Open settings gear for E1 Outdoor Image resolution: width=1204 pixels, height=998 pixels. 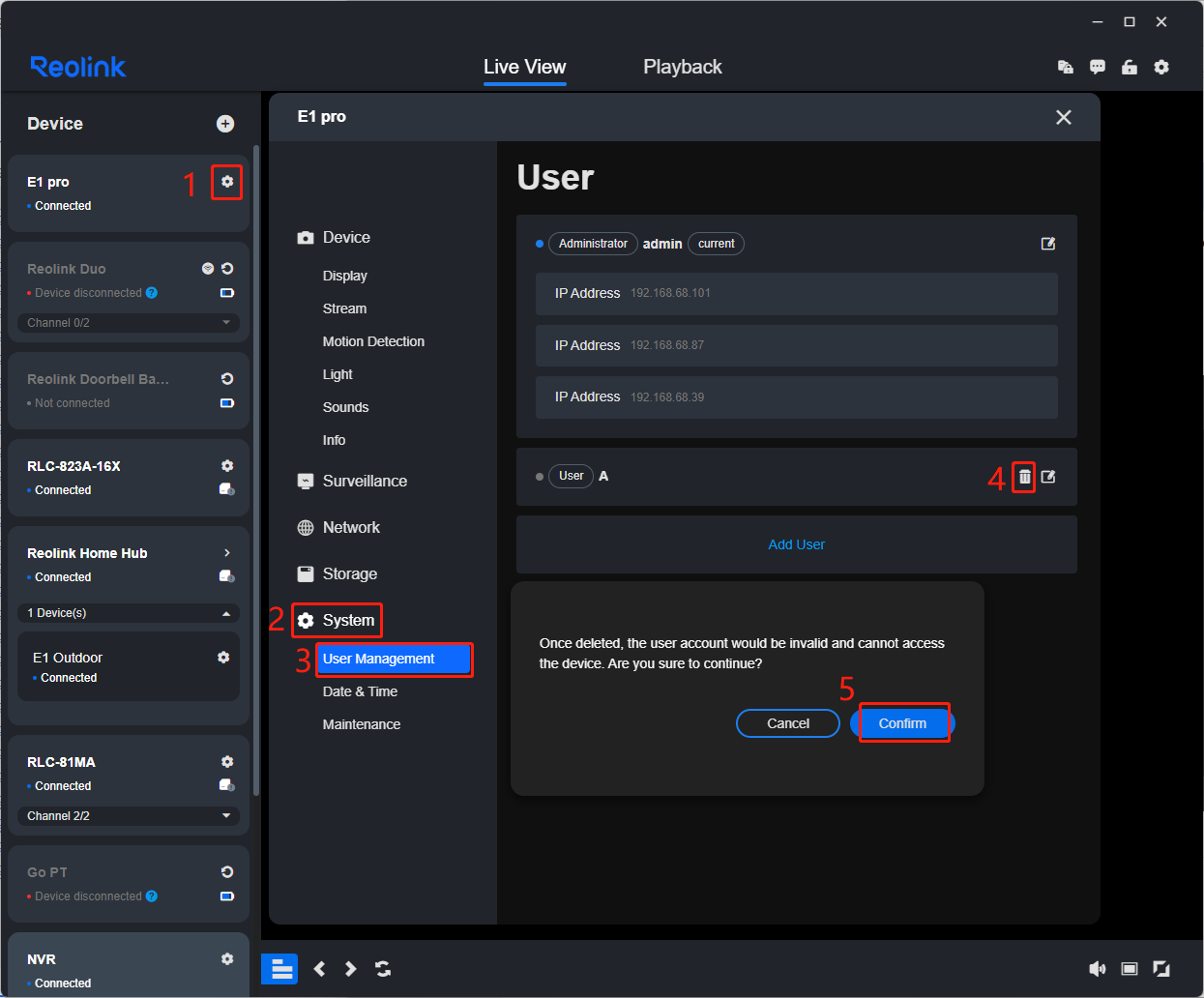coord(223,658)
